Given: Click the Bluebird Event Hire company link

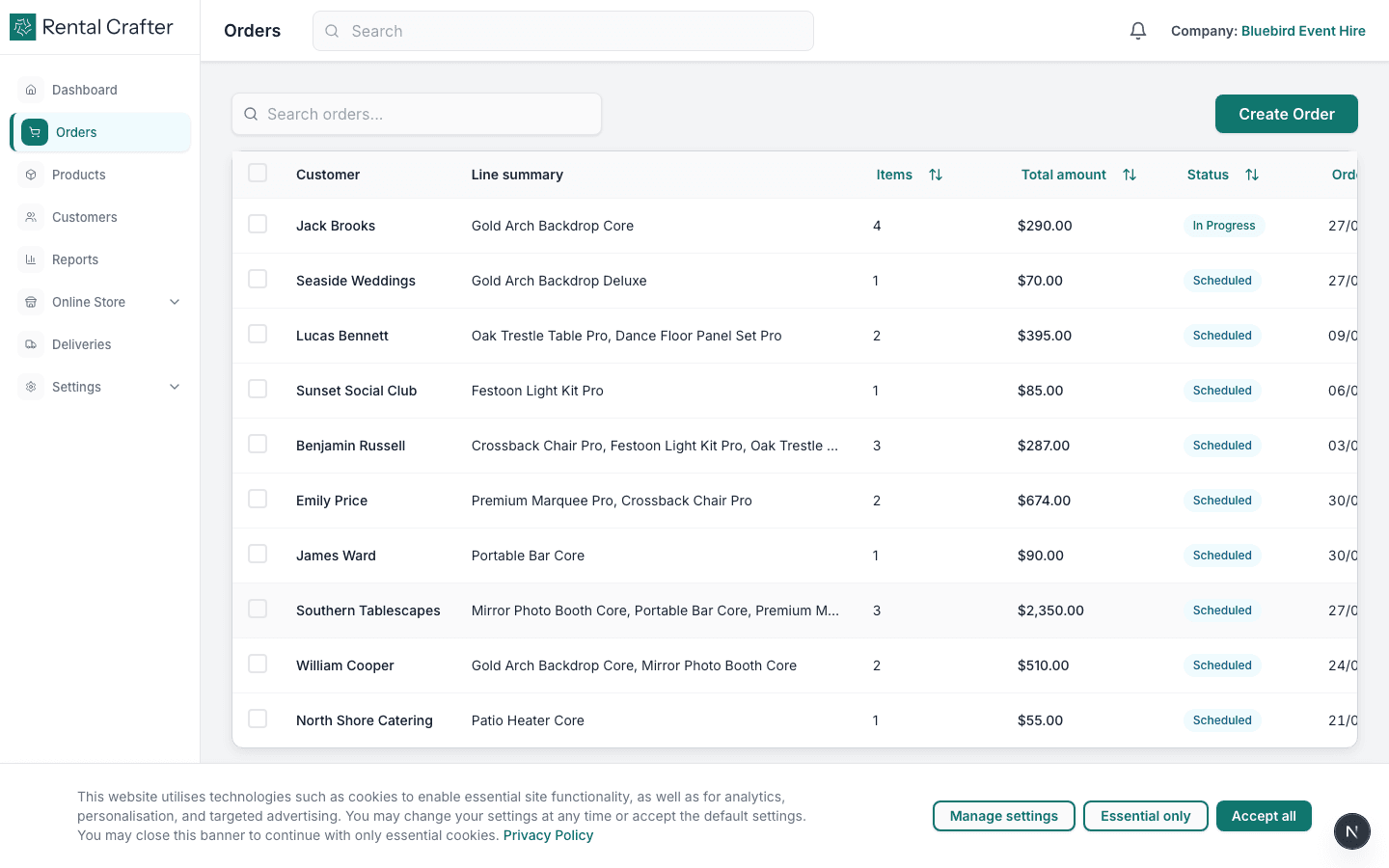Looking at the screenshot, I should 1303,31.
